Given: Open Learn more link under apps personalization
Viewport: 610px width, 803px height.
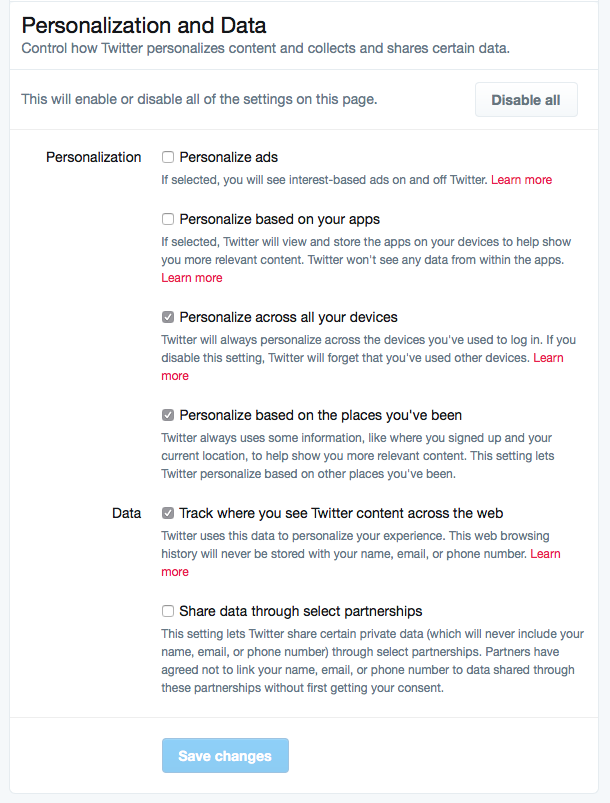Looking at the screenshot, I should click(x=192, y=278).
